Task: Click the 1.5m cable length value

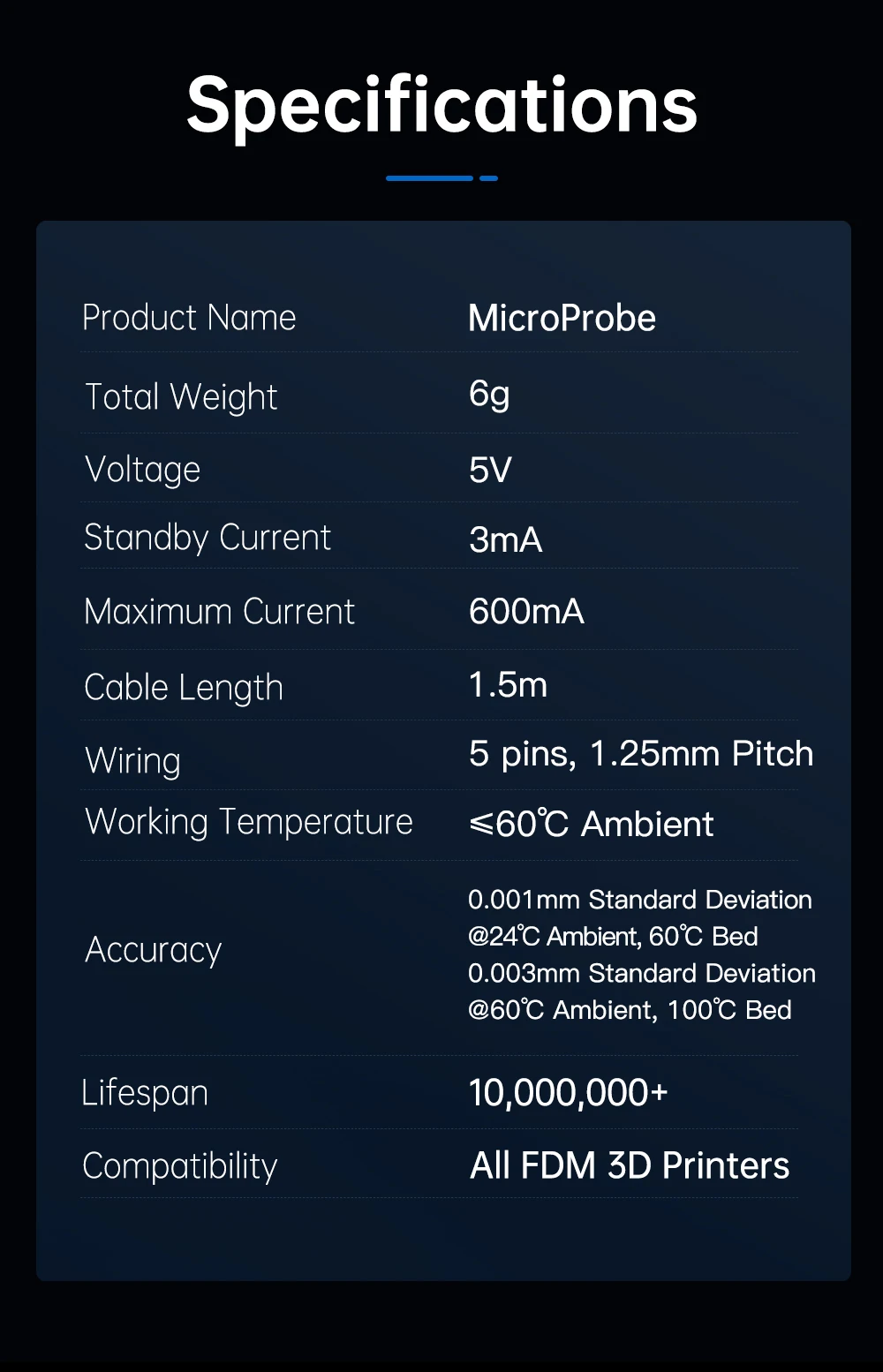Action: click(508, 685)
